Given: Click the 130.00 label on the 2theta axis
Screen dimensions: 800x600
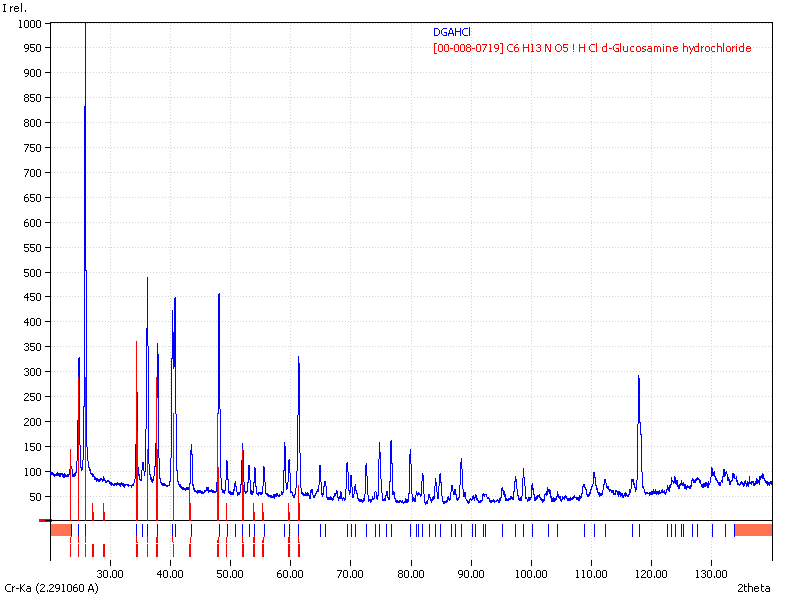Looking at the screenshot, I should pos(711,574).
